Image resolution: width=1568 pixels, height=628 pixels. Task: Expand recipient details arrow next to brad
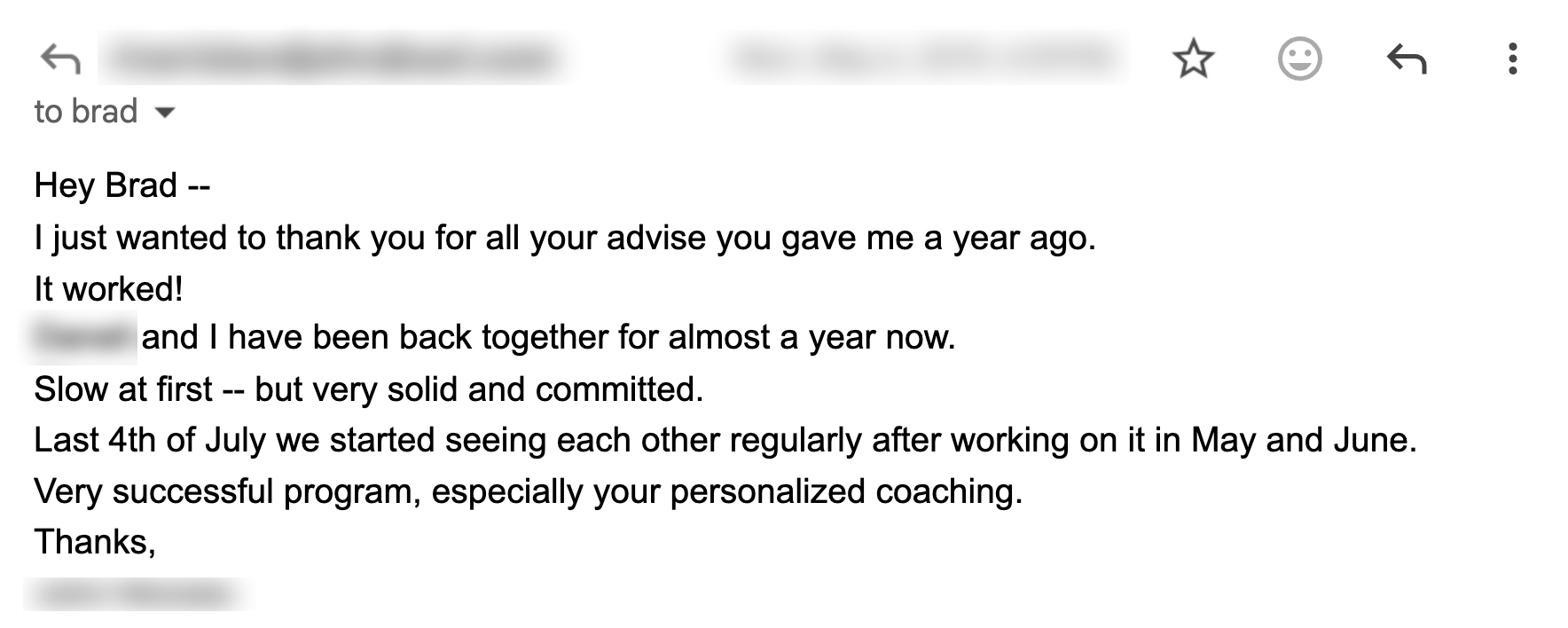click(165, 113)
